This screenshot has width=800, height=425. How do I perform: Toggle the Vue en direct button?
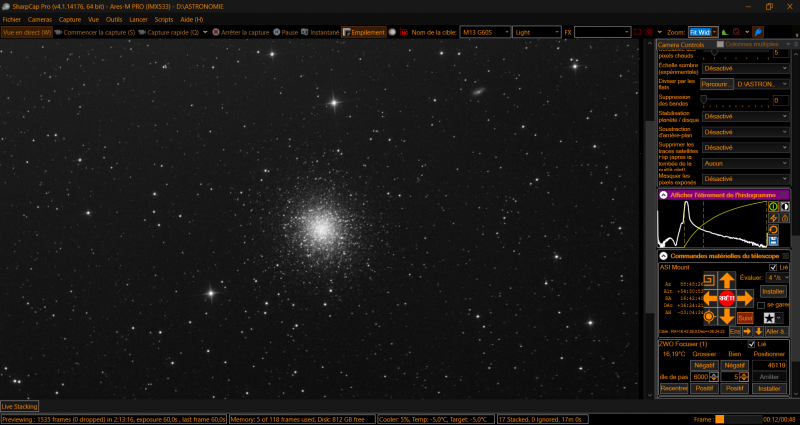pos(27,32)
